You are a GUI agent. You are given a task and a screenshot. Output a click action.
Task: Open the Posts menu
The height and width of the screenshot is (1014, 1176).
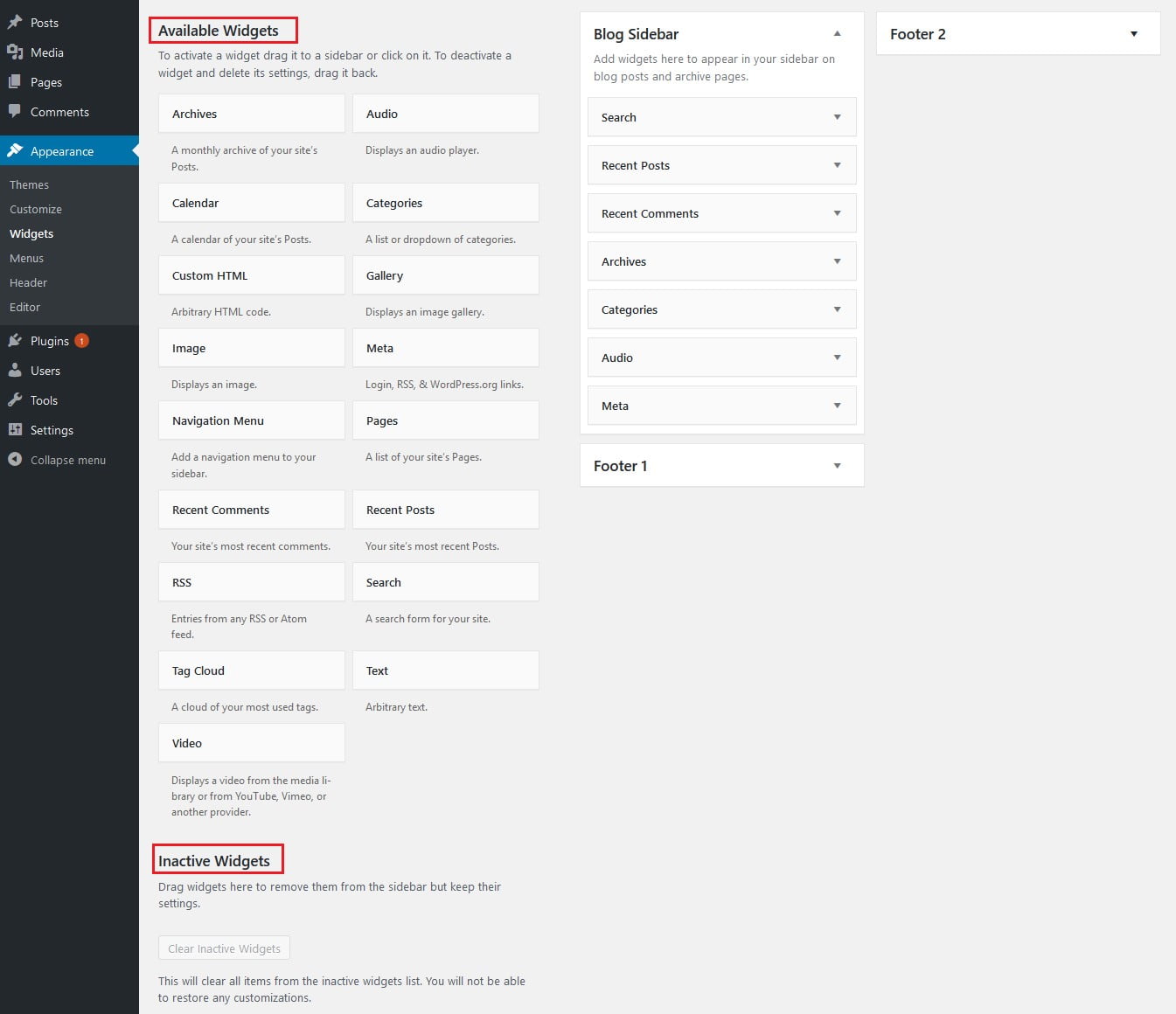coord(45,23)
